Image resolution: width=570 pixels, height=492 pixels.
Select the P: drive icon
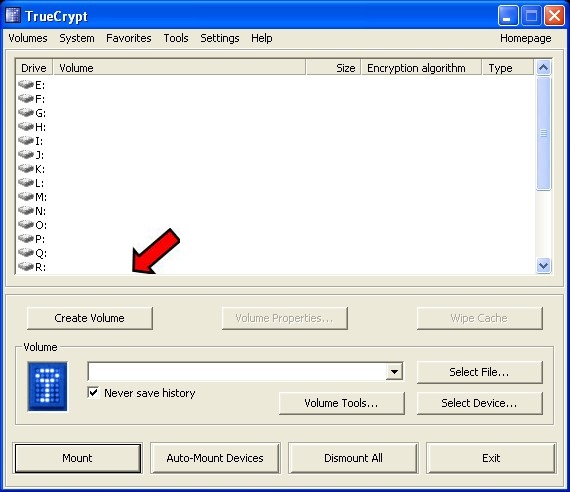click(x=26, y=239)
